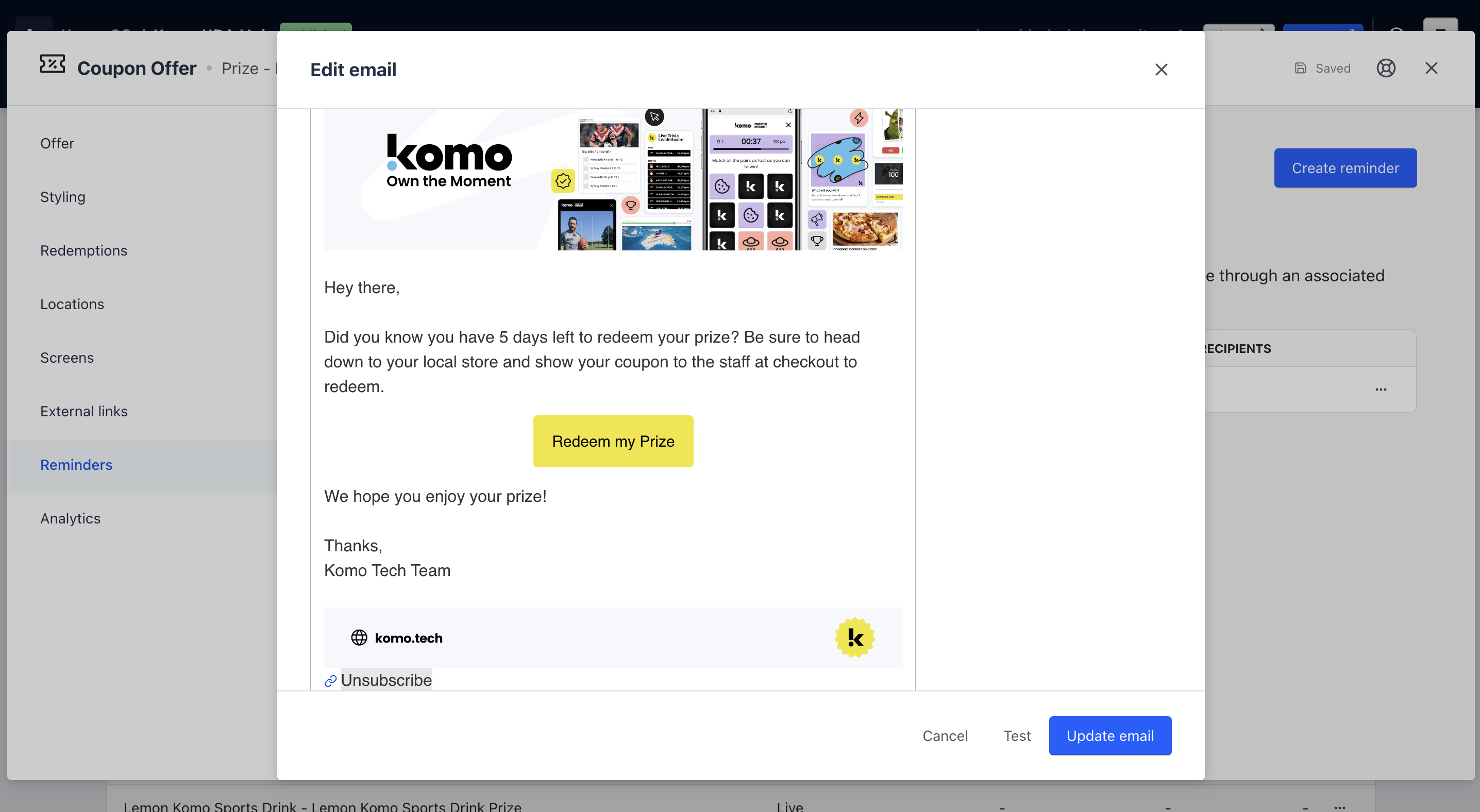Open Redemptions in the sidebar
The height and width of the screenshot is (812, 1480).
coord(83,250)
